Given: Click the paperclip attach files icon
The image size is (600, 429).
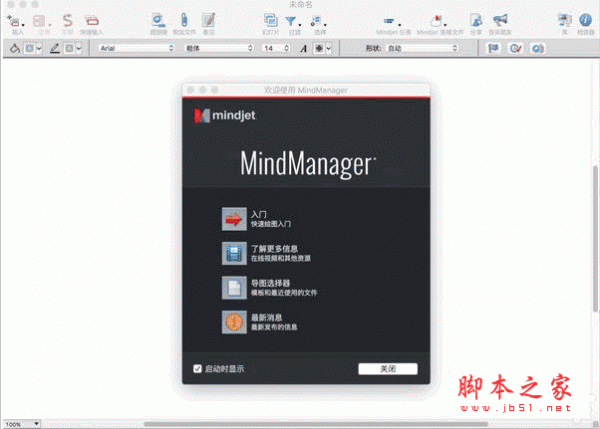Looking at the screenshot, I should tap(184, 20).
